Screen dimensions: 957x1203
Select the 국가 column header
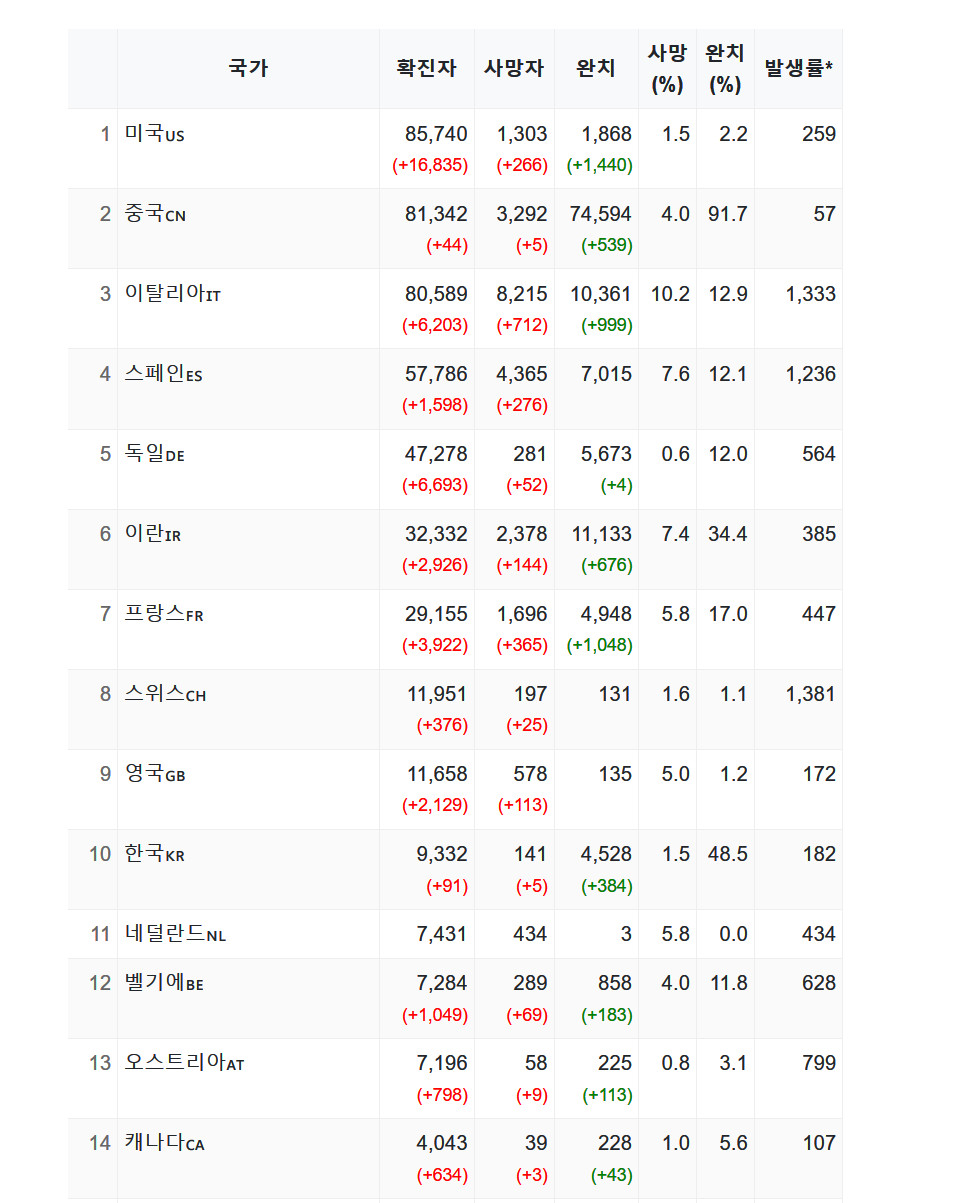(248, 68)
